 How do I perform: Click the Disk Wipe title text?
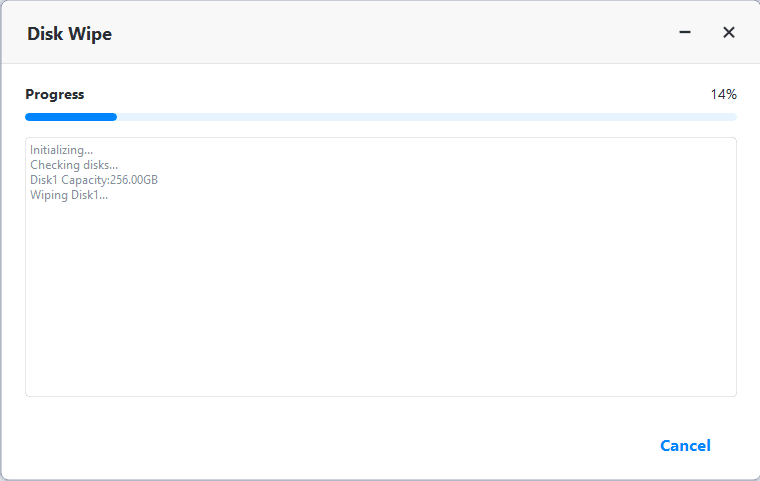(70, 34)
